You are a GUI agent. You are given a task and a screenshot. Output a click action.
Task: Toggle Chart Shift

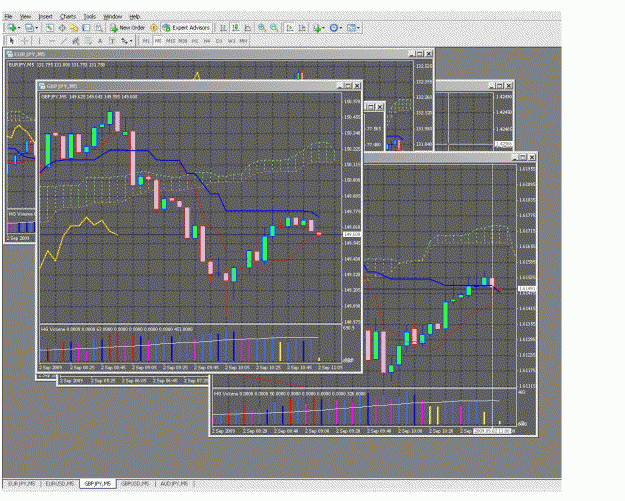[302, 28]
